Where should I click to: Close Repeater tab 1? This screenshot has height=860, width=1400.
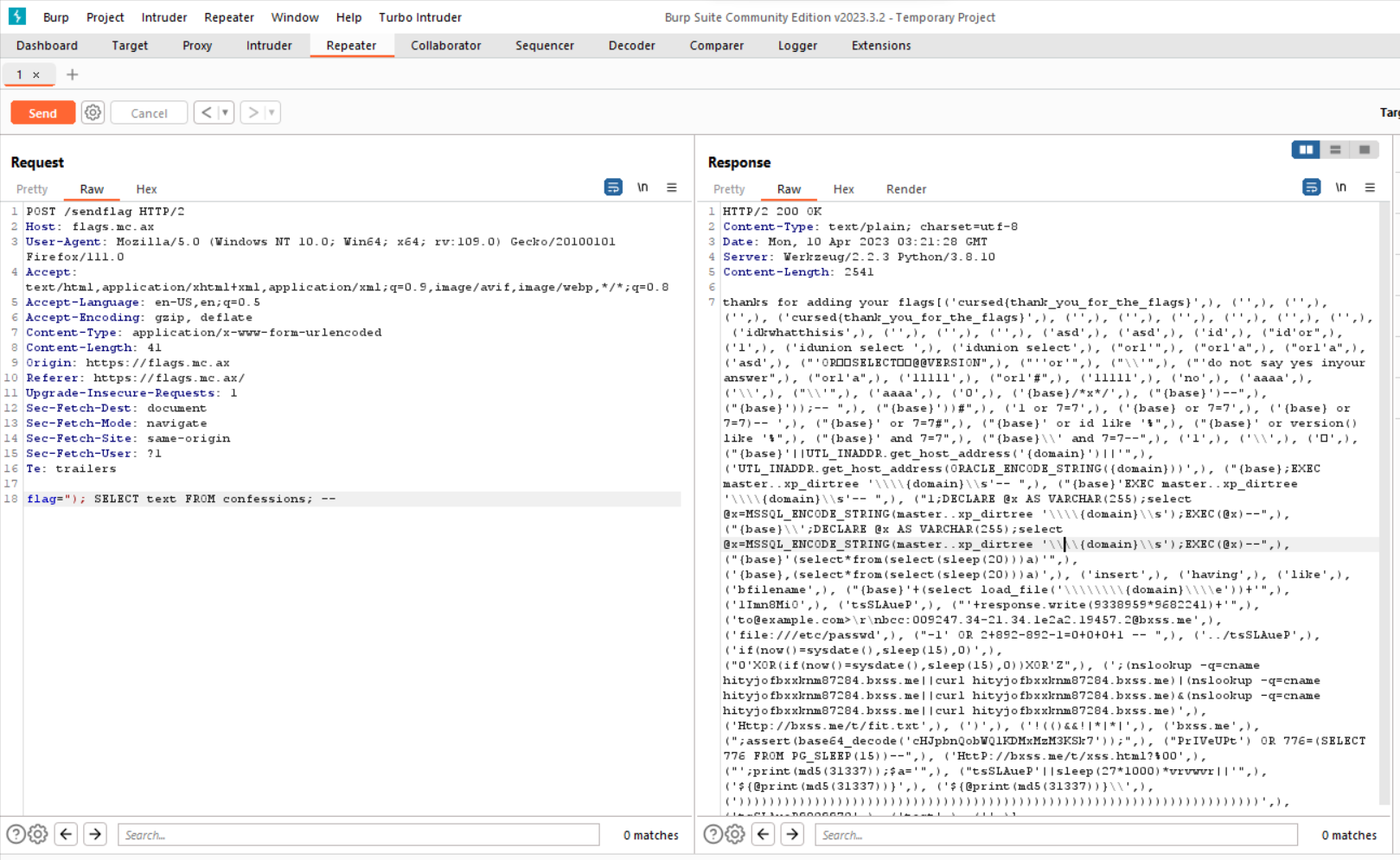click(x=36, y=75)
